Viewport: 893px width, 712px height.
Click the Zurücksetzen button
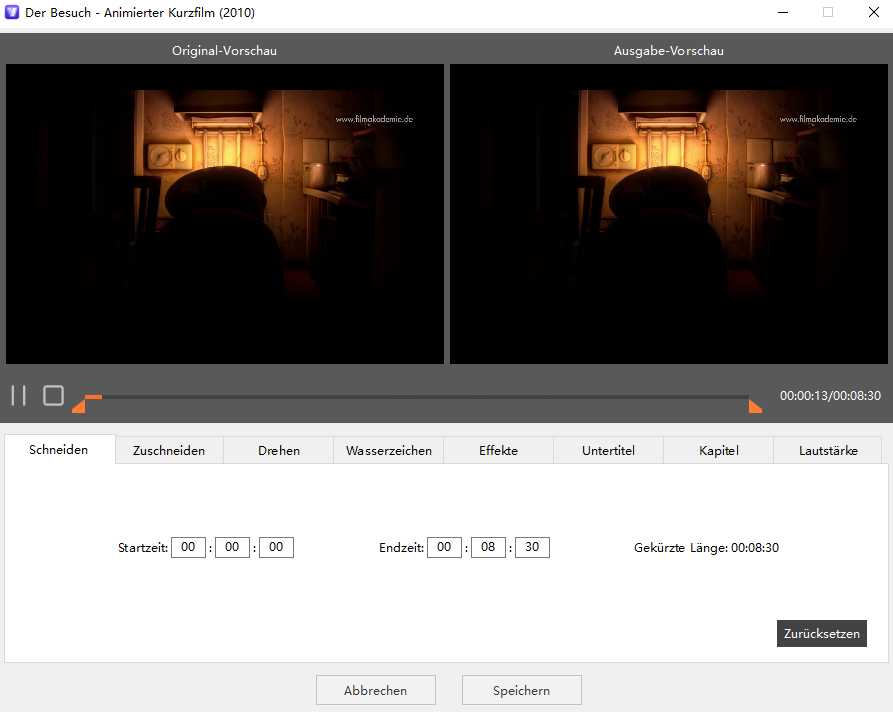(x=821, y=633)
